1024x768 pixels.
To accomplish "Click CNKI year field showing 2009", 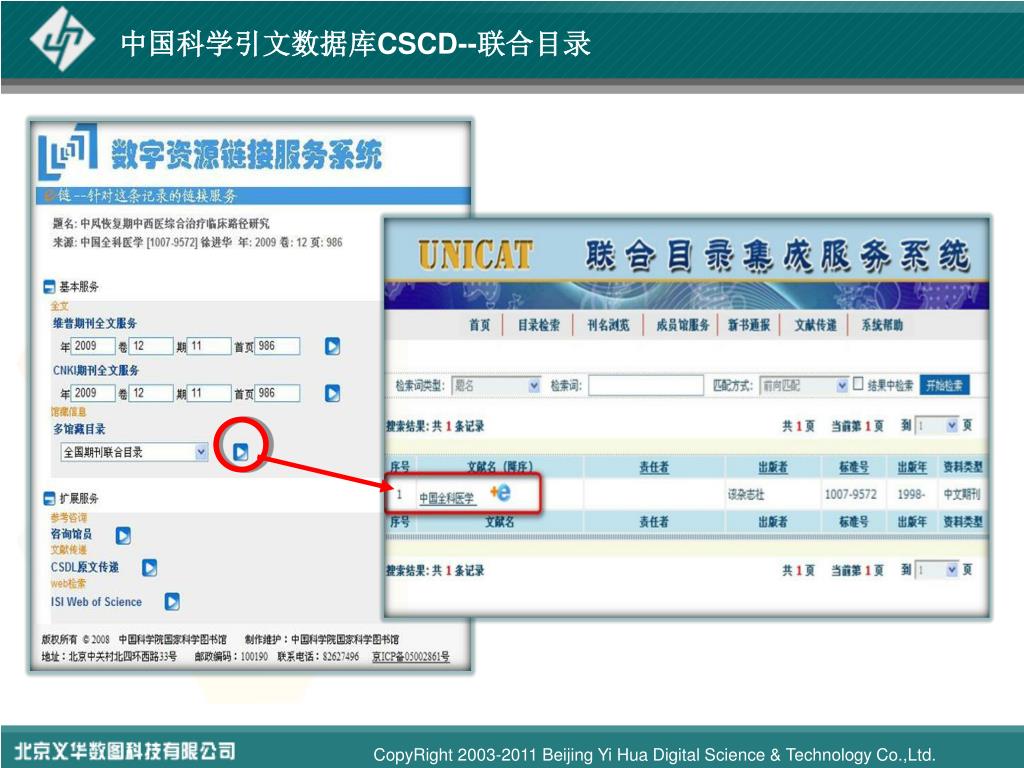I will pos(93,393).
